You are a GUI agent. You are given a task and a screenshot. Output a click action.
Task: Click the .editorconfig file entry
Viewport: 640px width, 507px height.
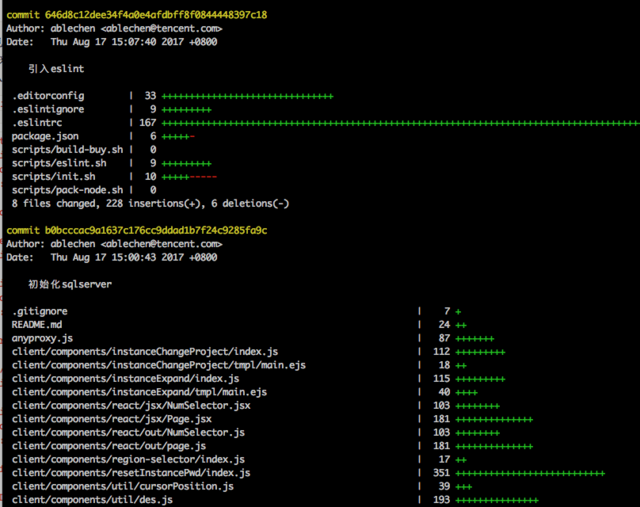coord(48,96)
